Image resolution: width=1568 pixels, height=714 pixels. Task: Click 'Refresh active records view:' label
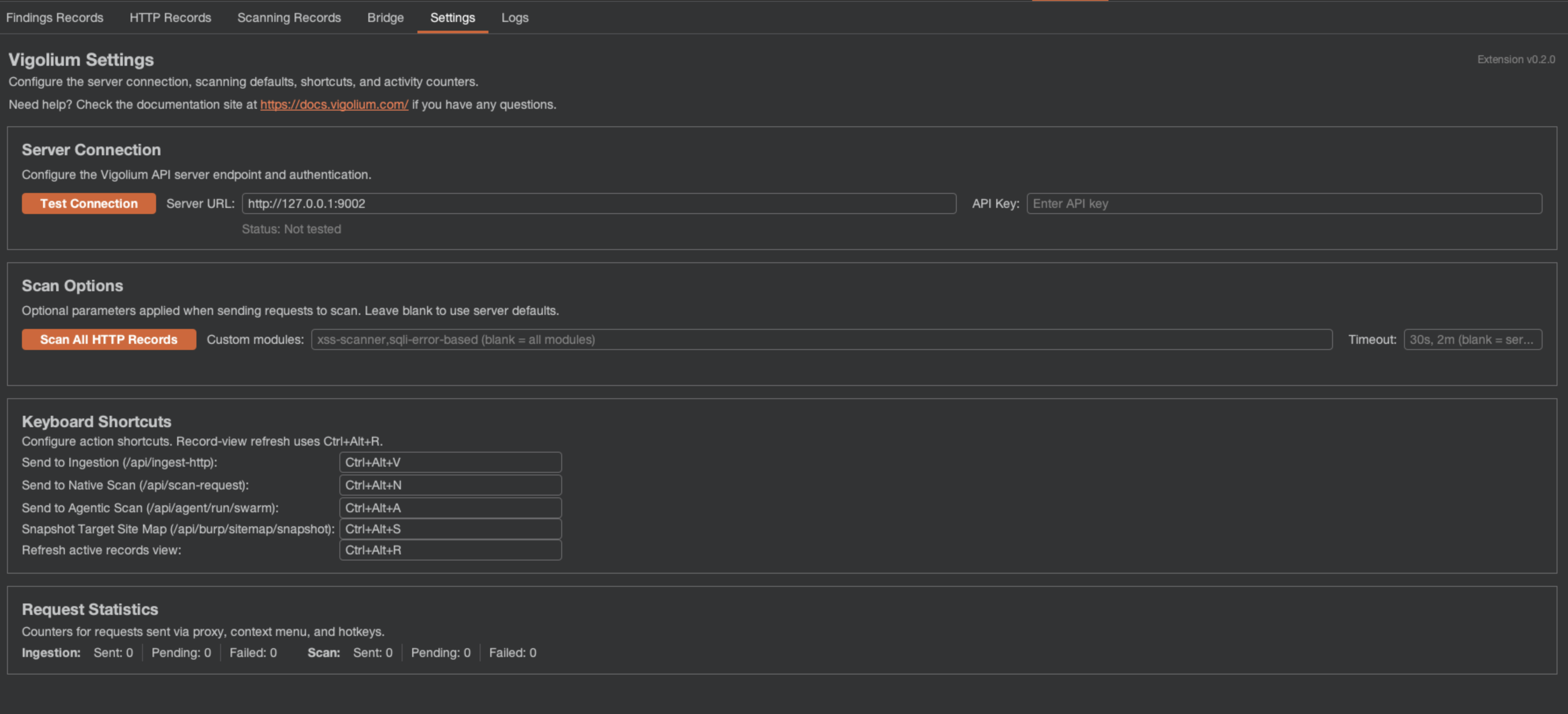point(102,550)
